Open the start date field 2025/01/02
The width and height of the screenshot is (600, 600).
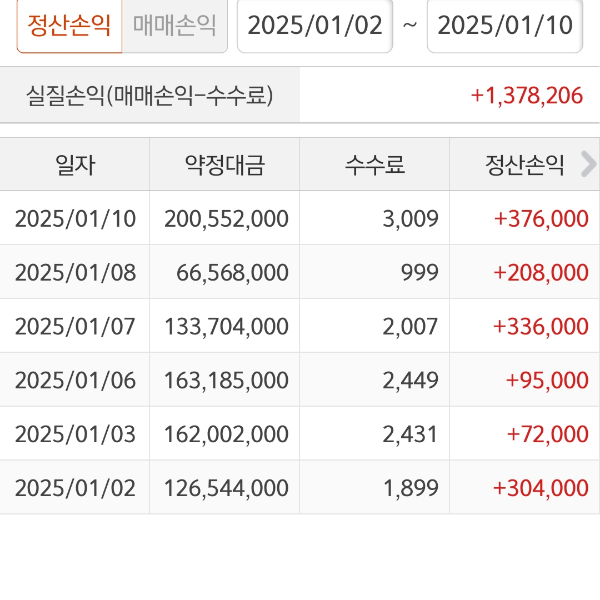315,25
